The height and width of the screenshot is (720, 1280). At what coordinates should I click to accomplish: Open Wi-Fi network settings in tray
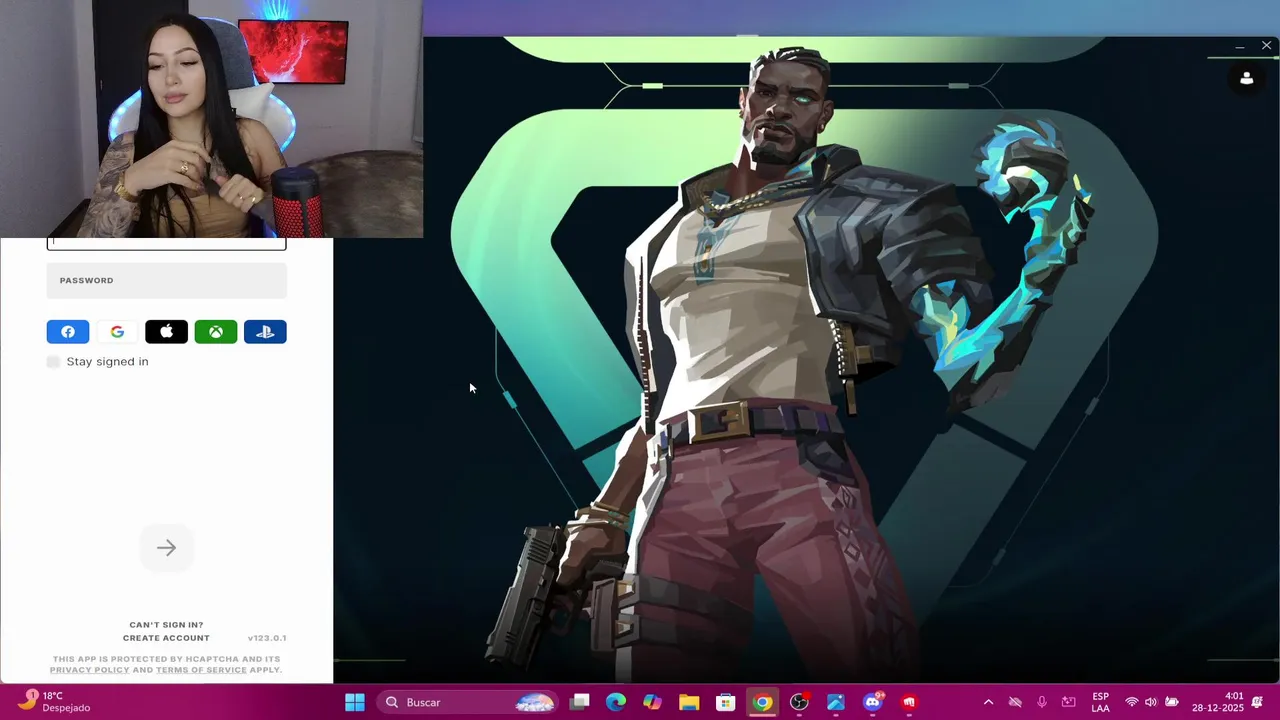(1132, 702)
